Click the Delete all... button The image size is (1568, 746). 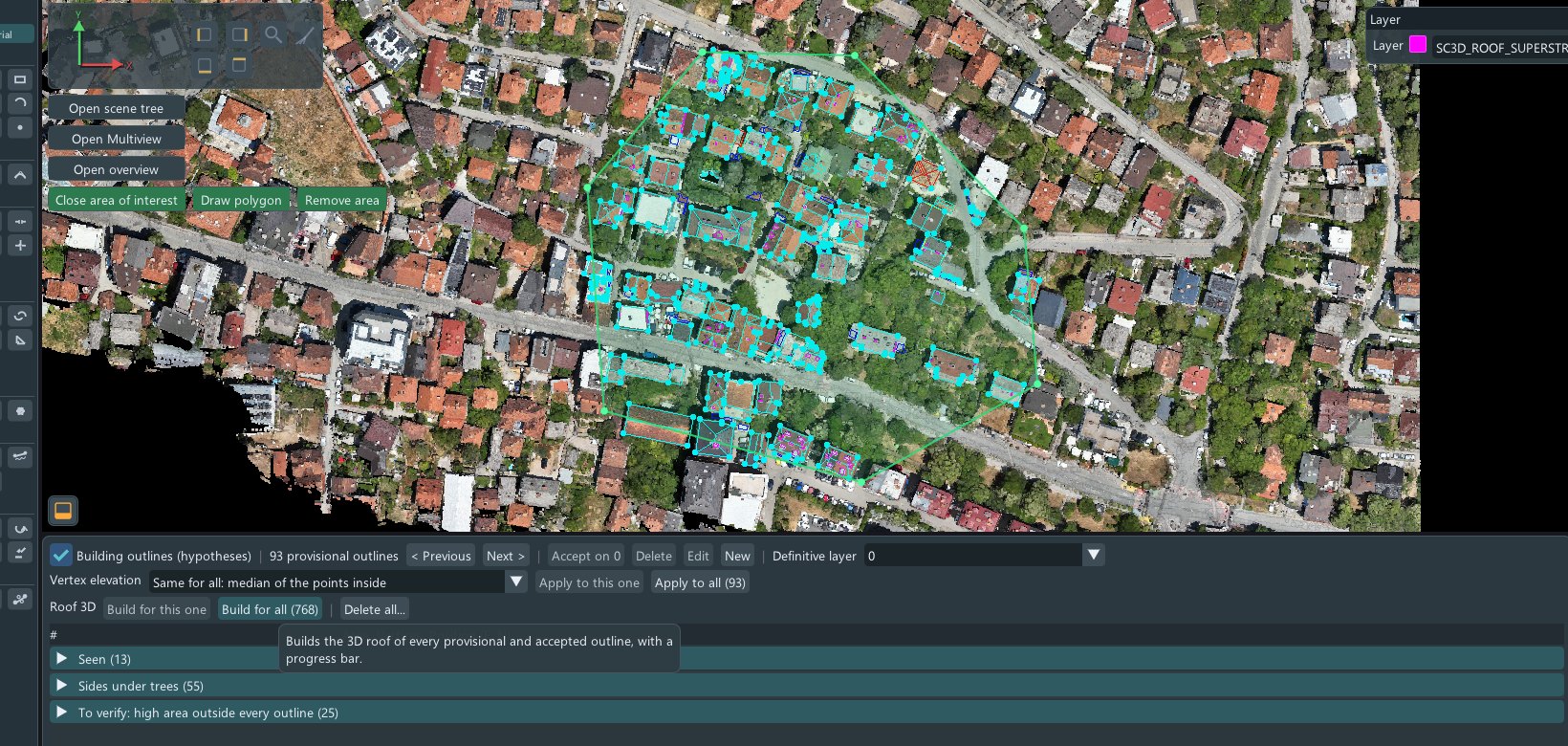374,609
